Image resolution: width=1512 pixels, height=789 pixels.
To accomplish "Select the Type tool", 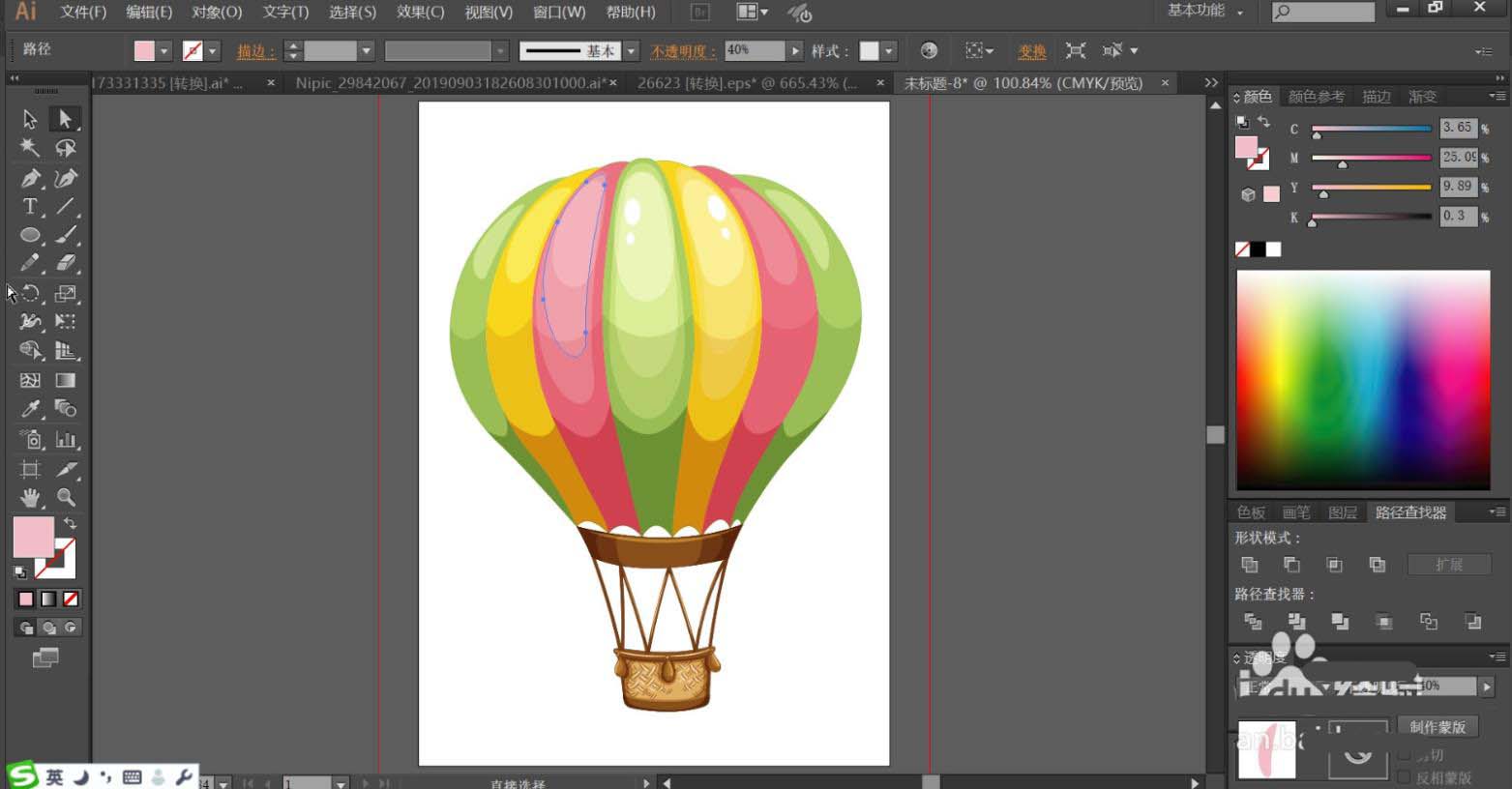I will click(30, 207).
